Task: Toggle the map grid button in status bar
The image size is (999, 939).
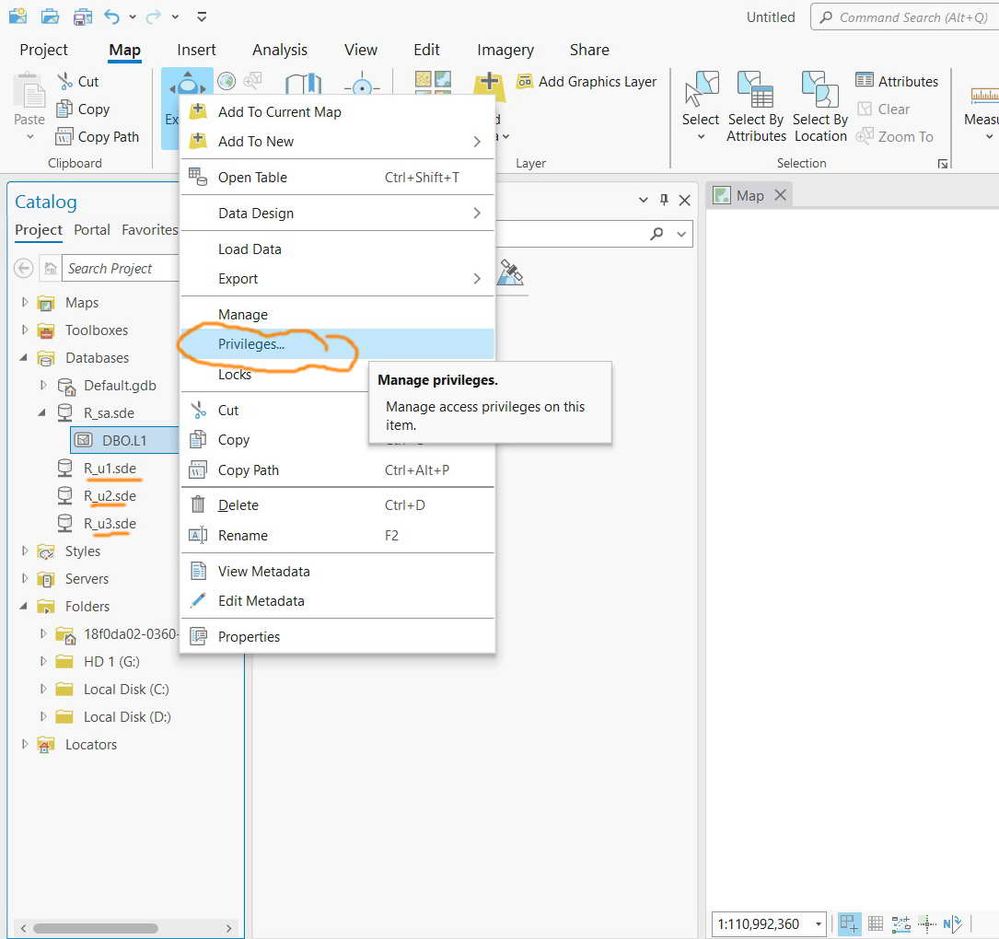Action: 875,923
